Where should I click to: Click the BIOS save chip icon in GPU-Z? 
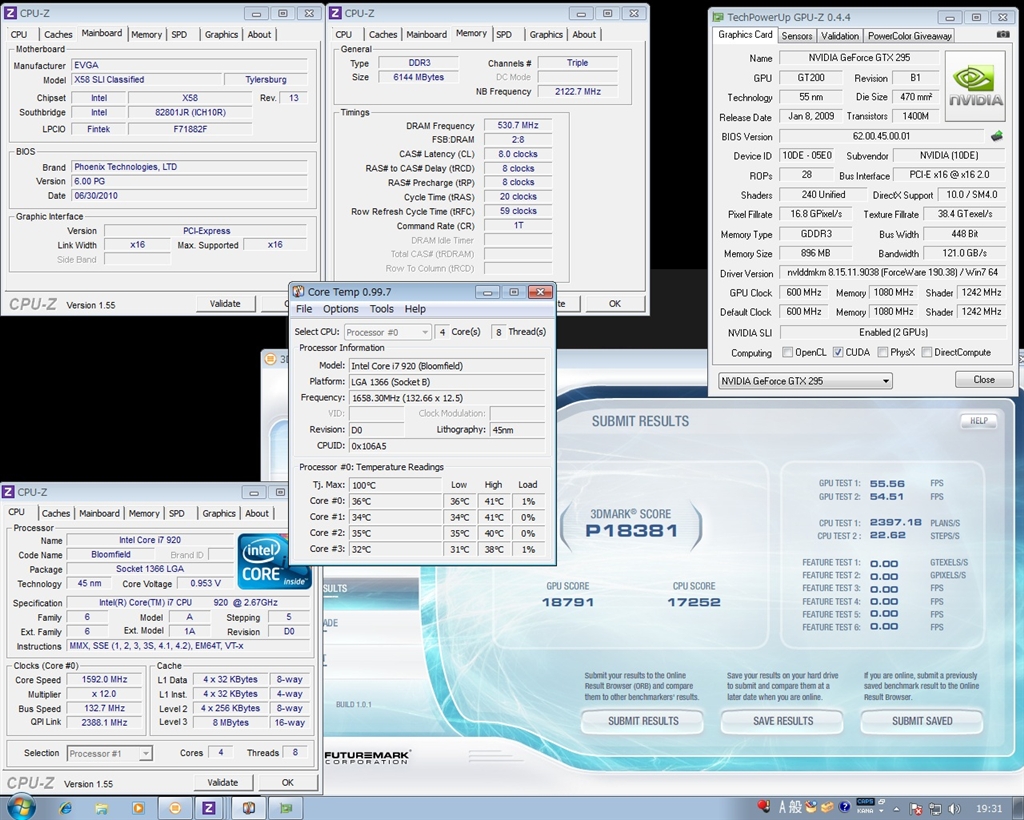(x=996, y=136)
